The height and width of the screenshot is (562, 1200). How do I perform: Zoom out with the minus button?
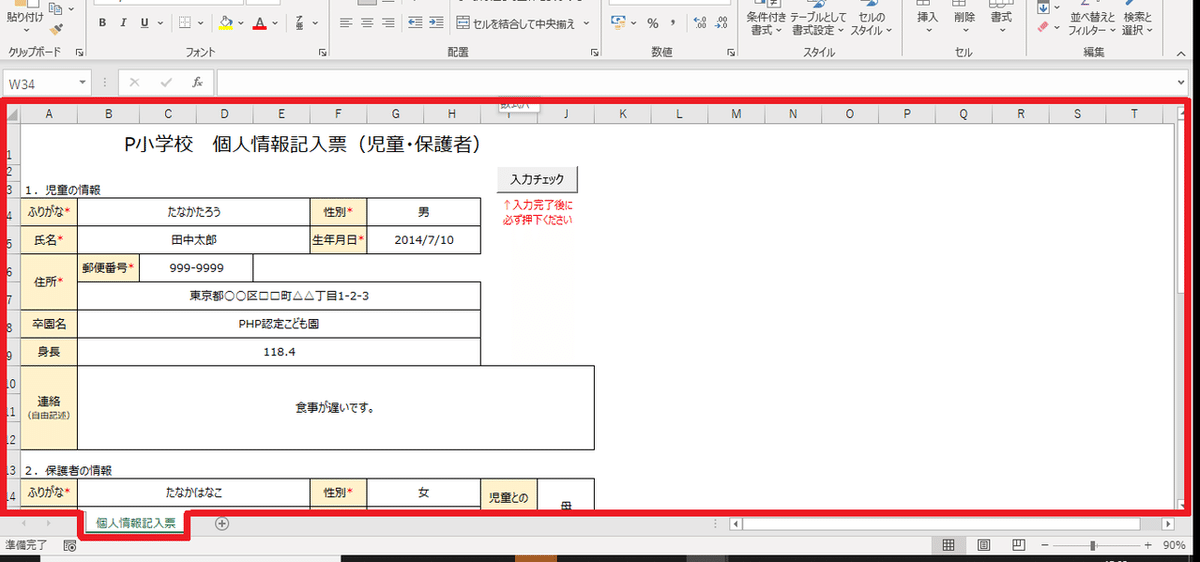click(1044, 545)
